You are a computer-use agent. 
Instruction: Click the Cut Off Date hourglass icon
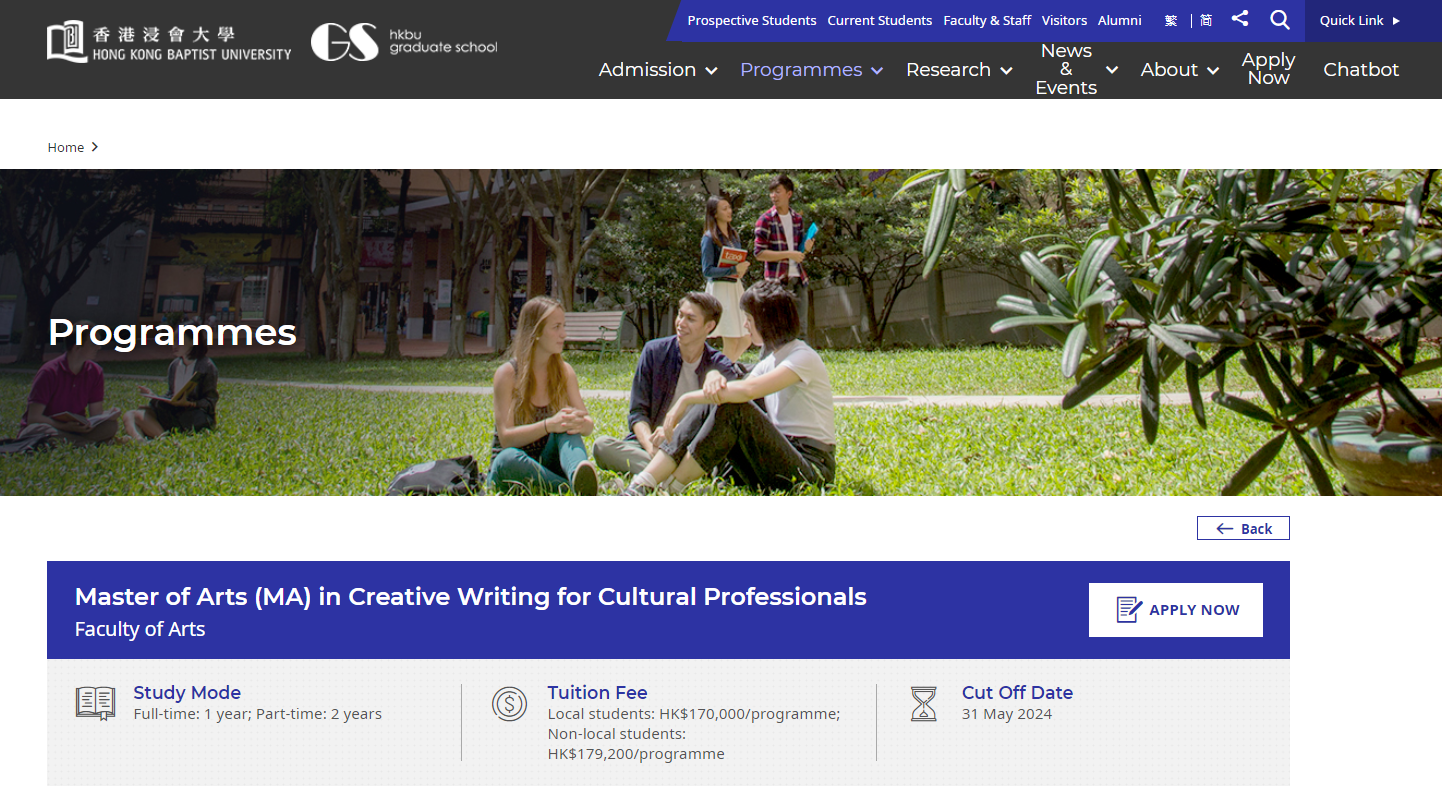click(x=923, y=704)
